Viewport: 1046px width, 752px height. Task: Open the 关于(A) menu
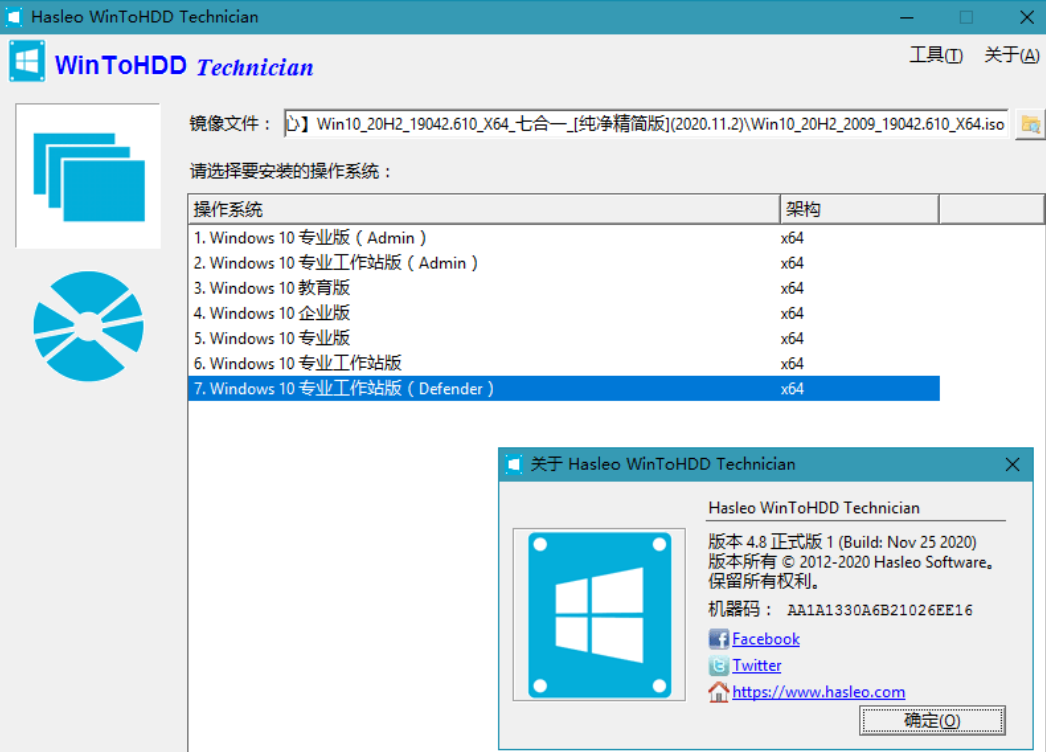[x=1011, y=55]
